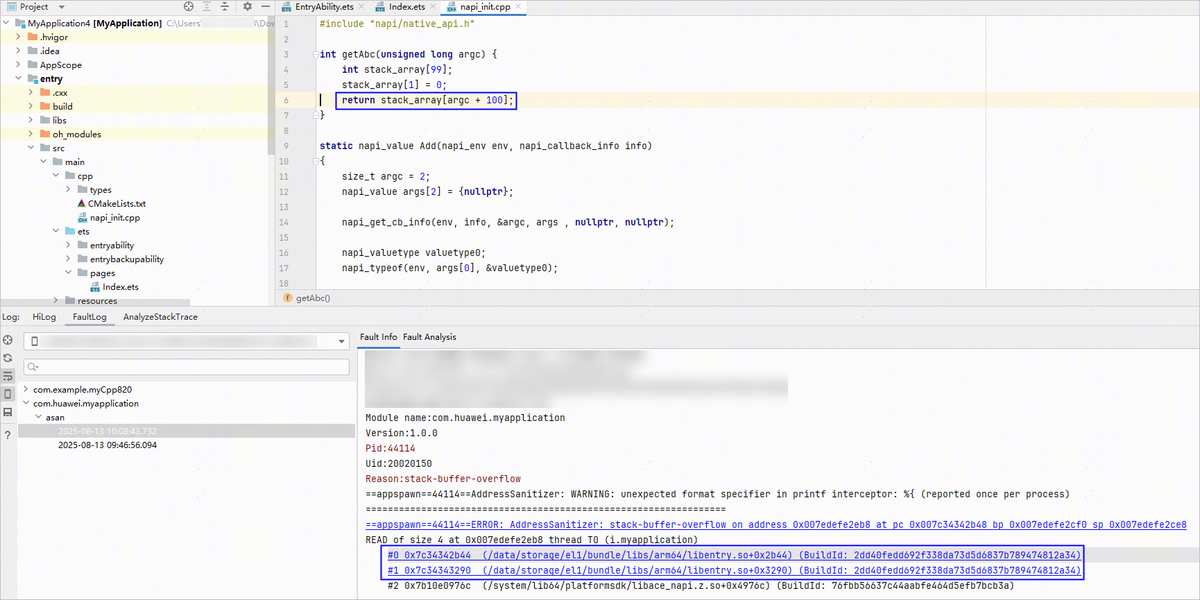The height and width of the screenshot is (600, 1200).
Task: Click the help question mark icon
Action: [8, 435]
